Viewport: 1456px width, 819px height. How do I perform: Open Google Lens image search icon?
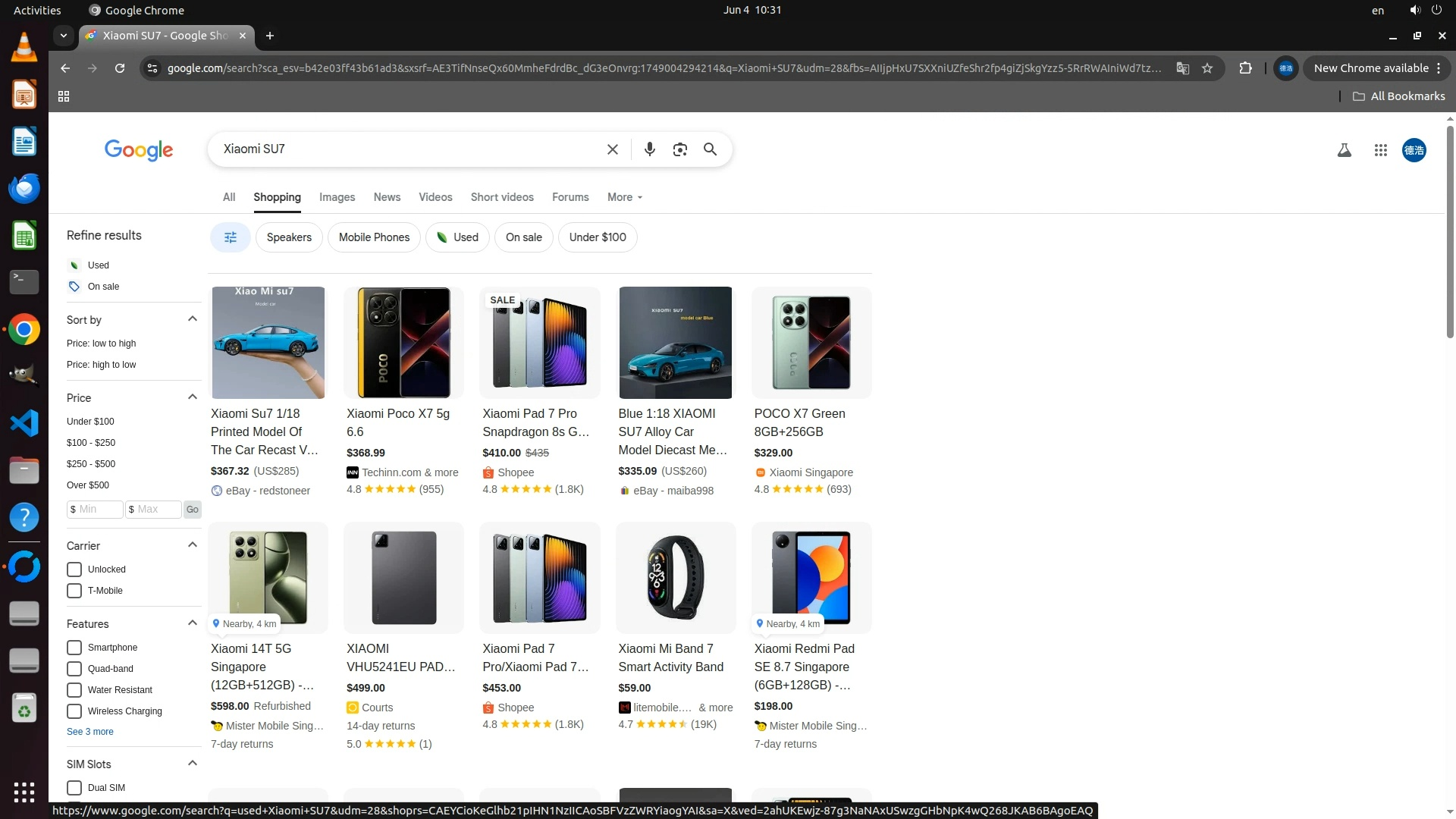[x=679, y=149]
